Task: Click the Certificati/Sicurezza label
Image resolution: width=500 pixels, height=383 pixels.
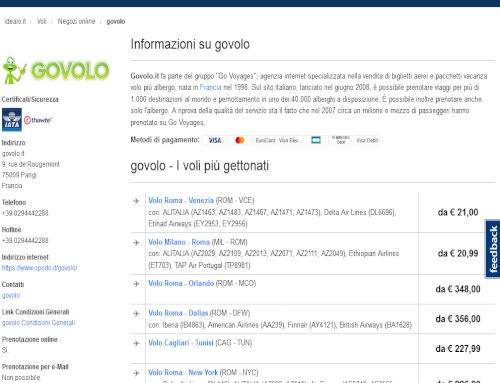Action: click(30, 99)
